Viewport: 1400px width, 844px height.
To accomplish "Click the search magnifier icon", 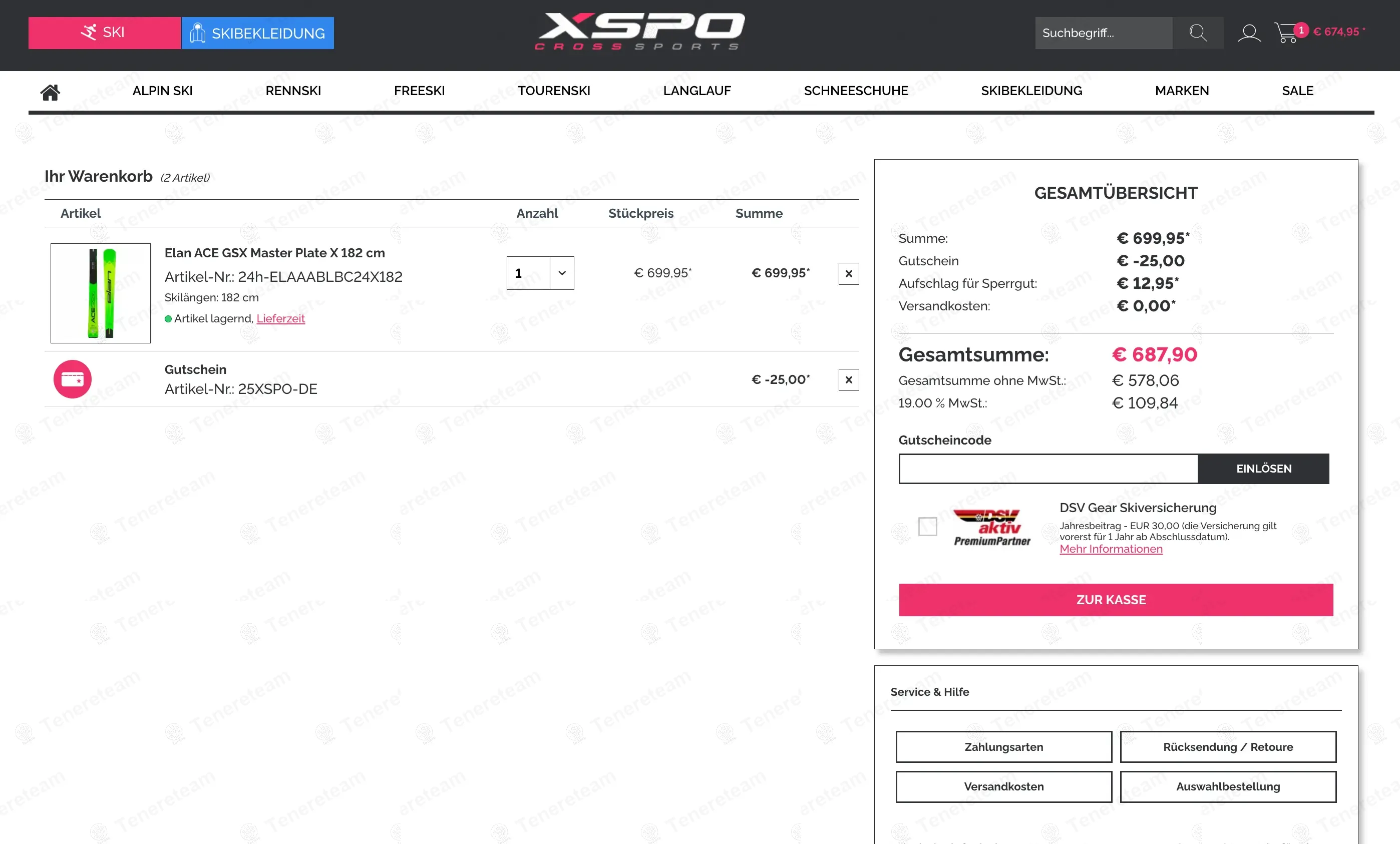I will (1198, 33).
